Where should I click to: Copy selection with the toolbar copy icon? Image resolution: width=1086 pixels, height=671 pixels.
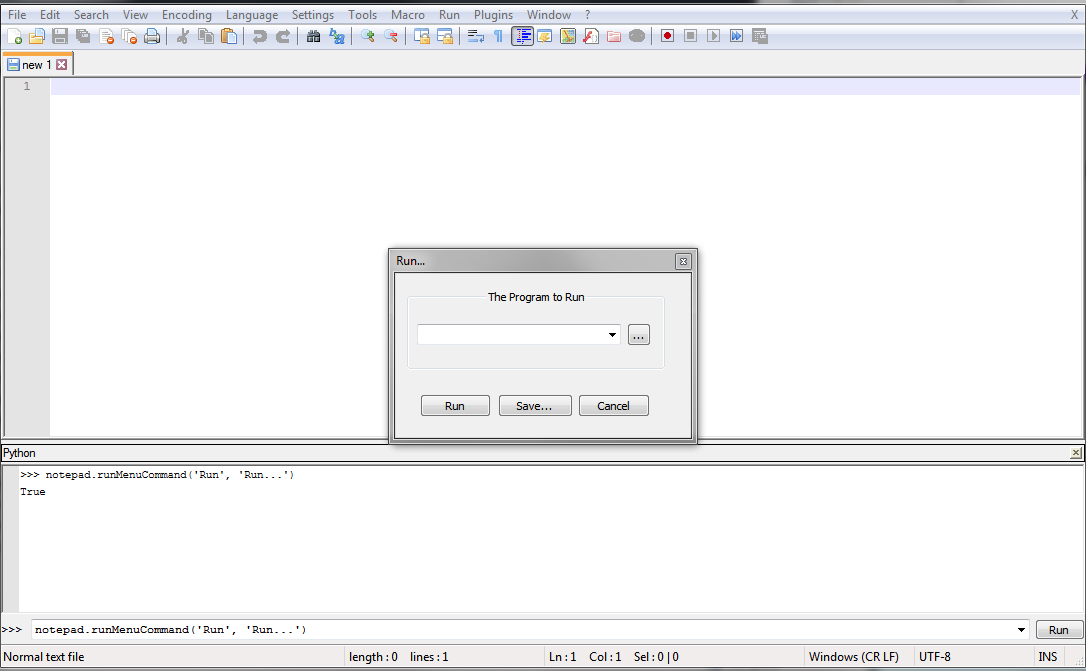tap(206, 37)
